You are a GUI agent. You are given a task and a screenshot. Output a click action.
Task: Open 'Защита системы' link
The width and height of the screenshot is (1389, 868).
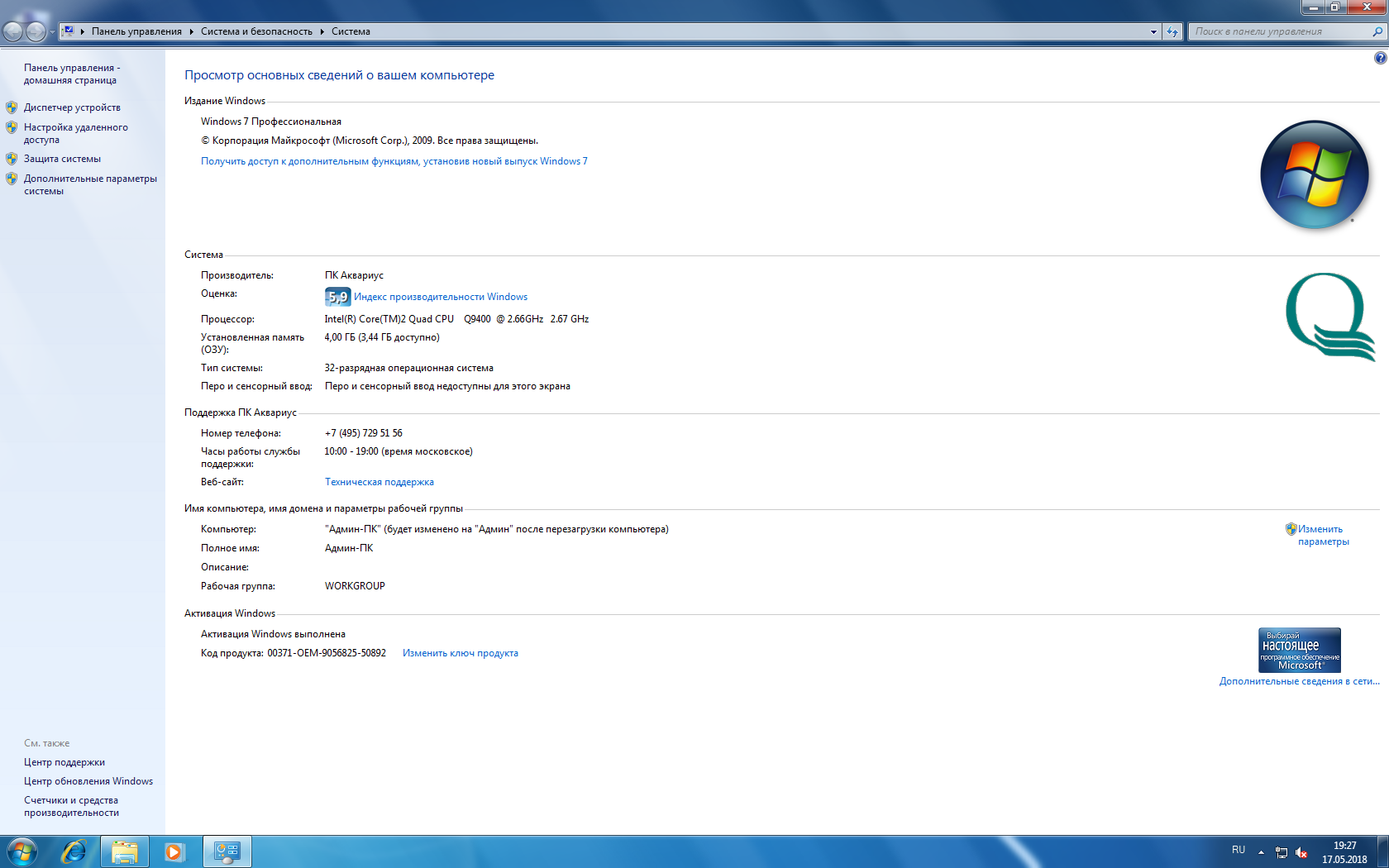(x=62, y=159)
